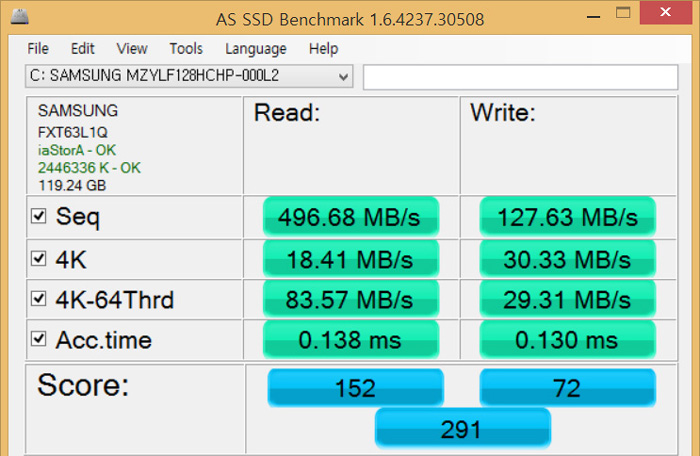Minimize the AS SSD Benchmark window
This screenshot has width=700, height=456.
coord(593,17)
